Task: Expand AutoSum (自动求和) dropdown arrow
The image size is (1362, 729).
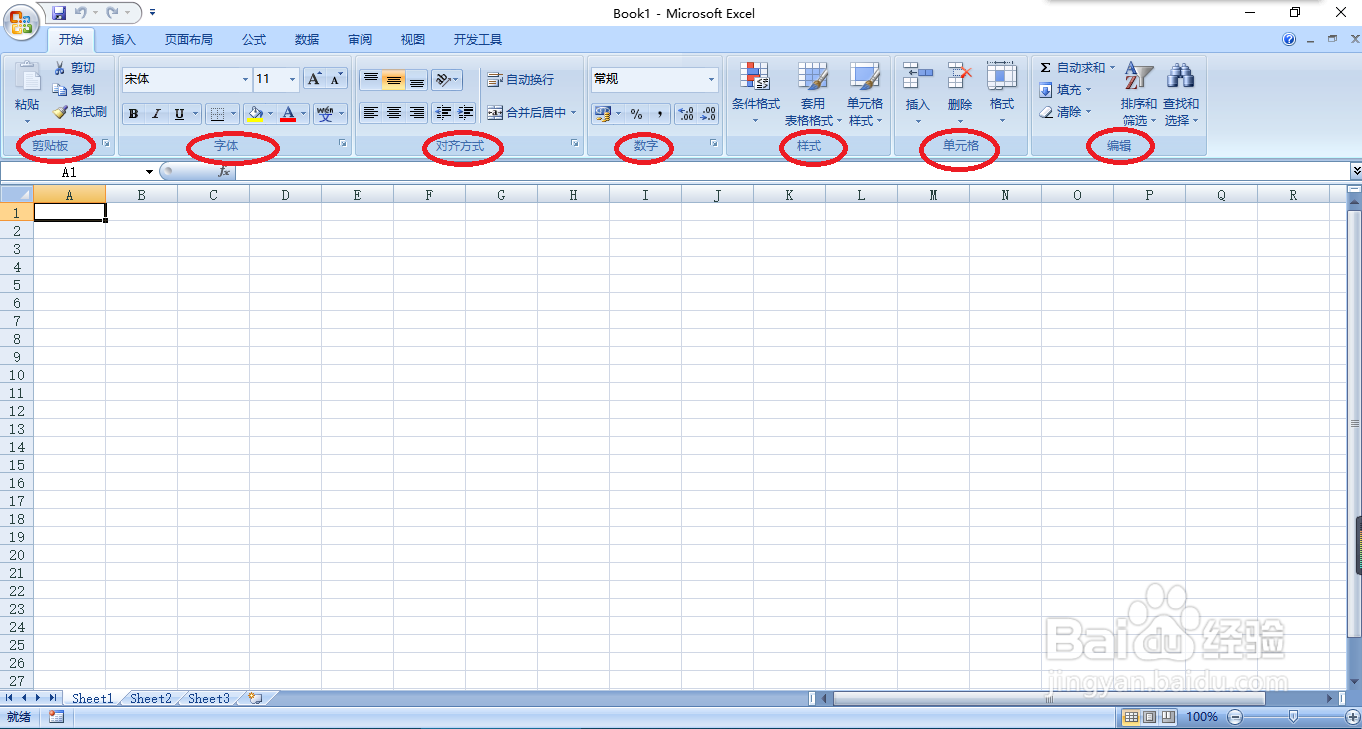Action: (1112, 68)
